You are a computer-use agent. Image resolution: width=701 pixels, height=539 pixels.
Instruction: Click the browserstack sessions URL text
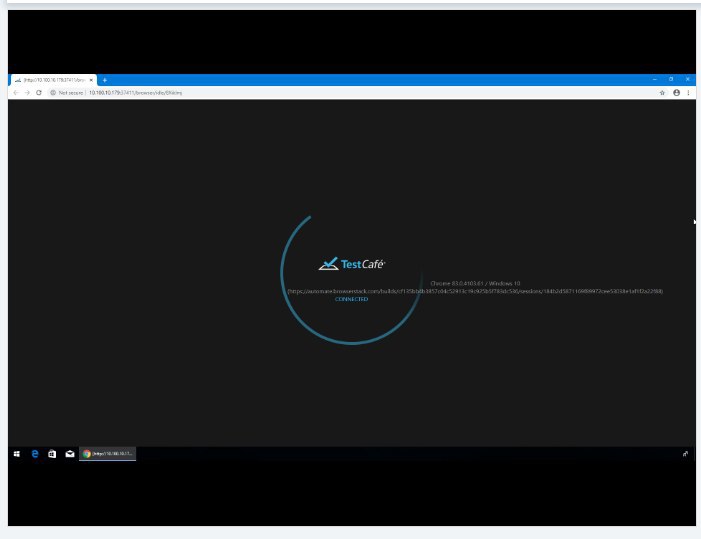point(475,291)
